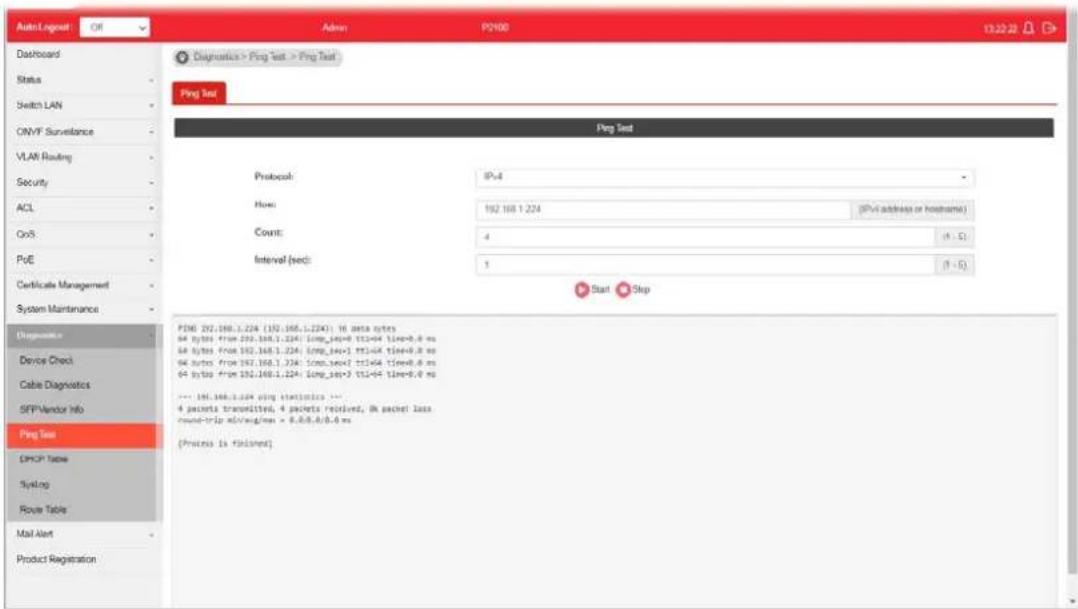The image size is (1078, 609).
Task: Open the Auto Logout dropdown
Action: [115, 27]
